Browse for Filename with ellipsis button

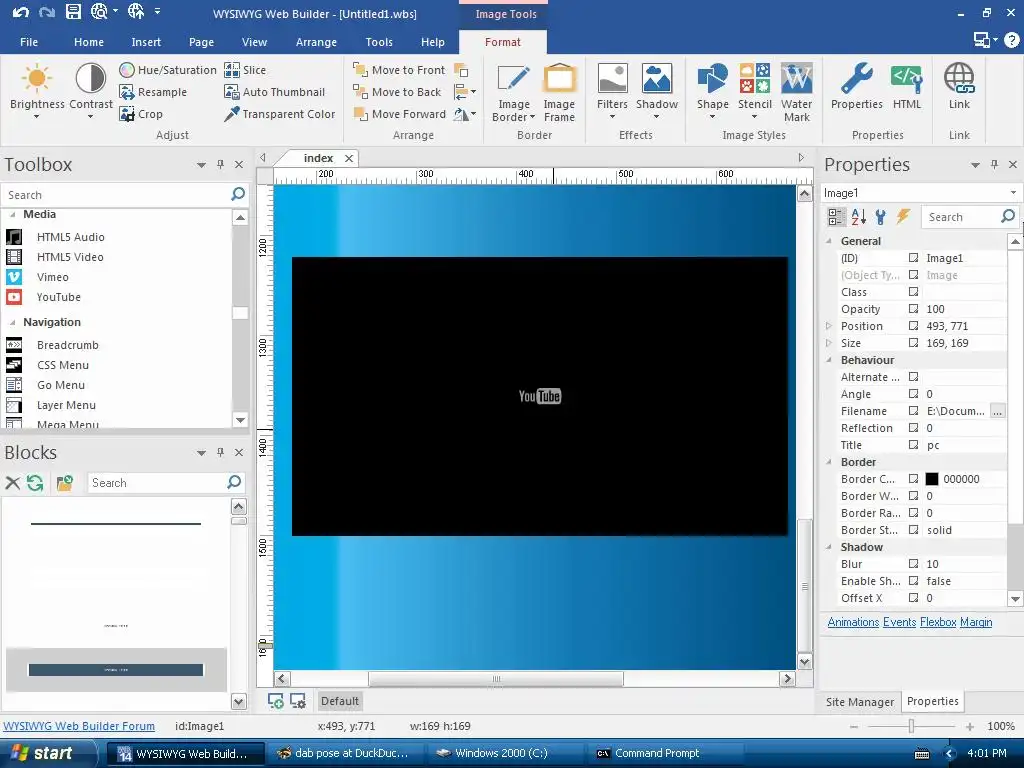tap(997, 411)
